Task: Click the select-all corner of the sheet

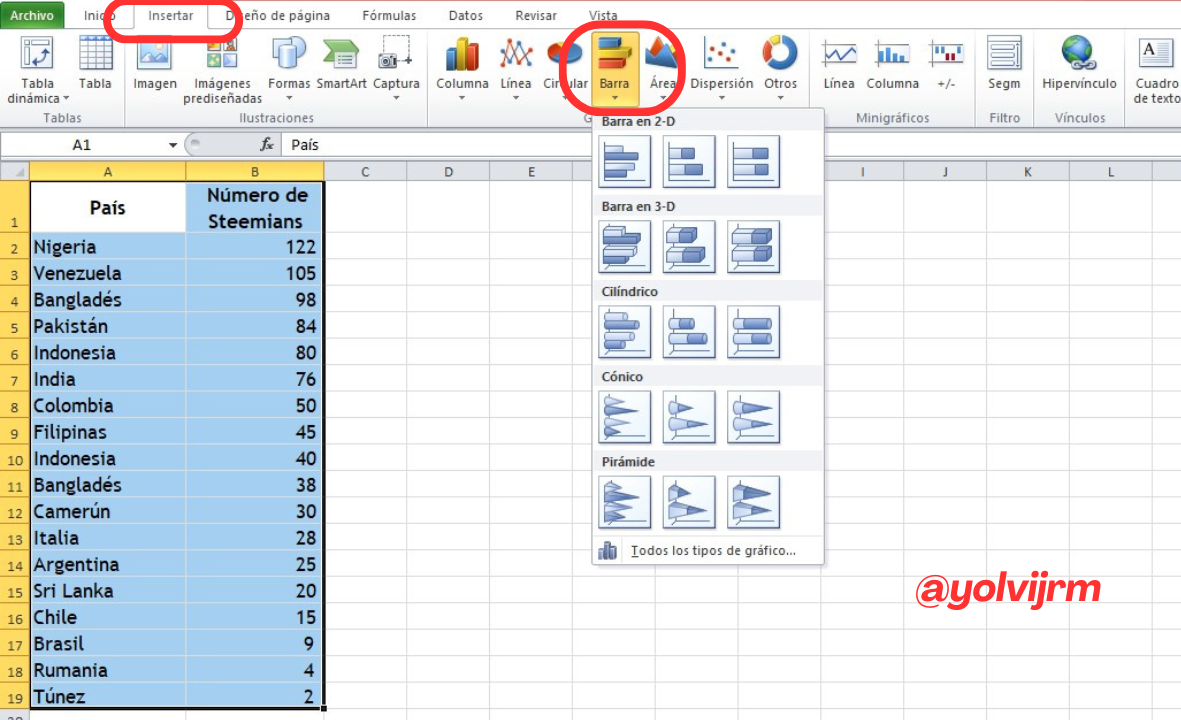Action: click(15, 172)
